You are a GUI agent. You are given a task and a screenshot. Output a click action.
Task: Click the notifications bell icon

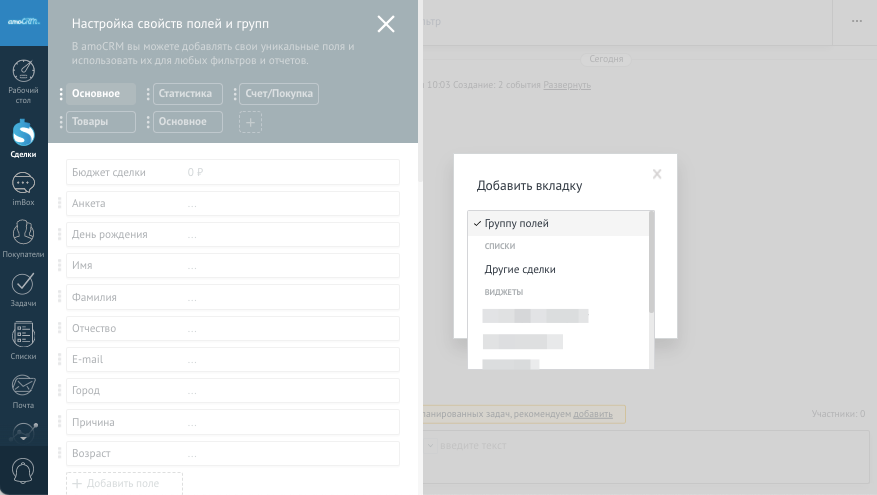23,470
